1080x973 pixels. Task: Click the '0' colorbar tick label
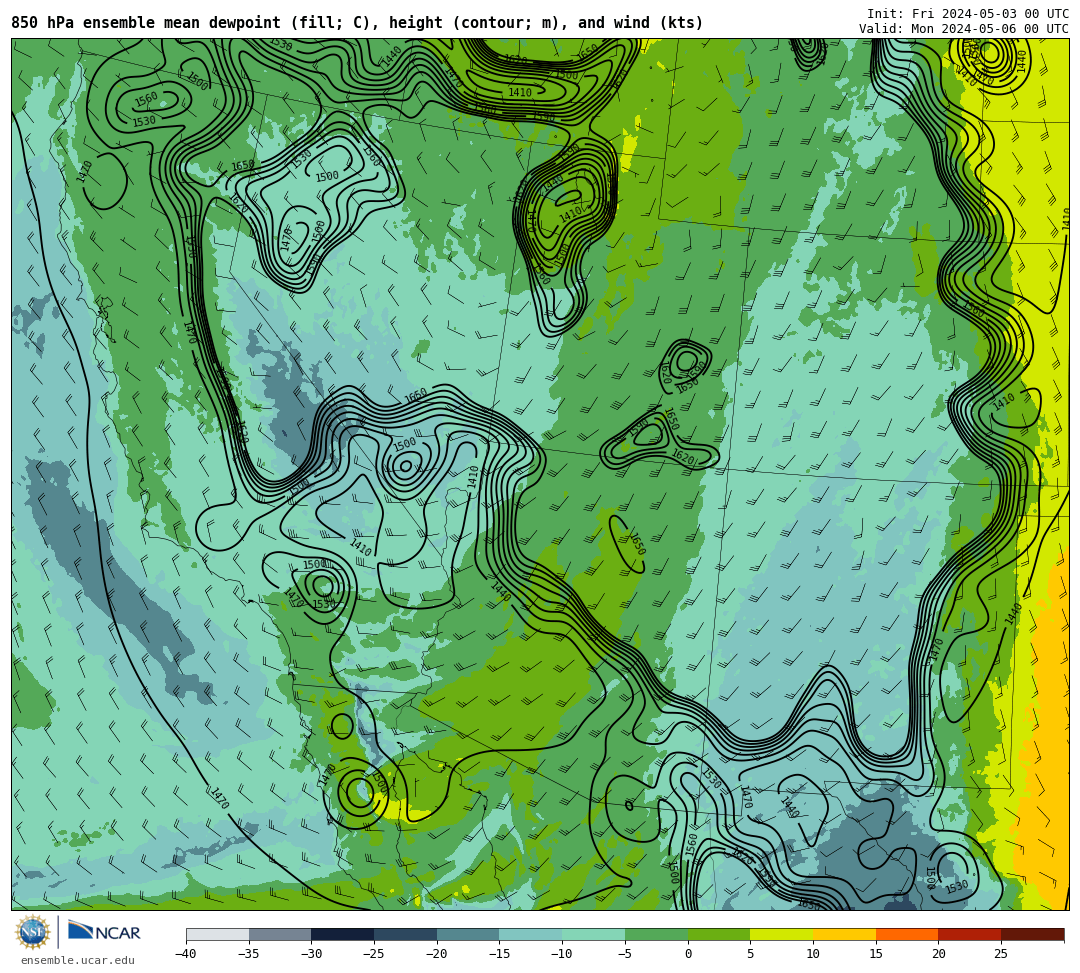[688, 954]
